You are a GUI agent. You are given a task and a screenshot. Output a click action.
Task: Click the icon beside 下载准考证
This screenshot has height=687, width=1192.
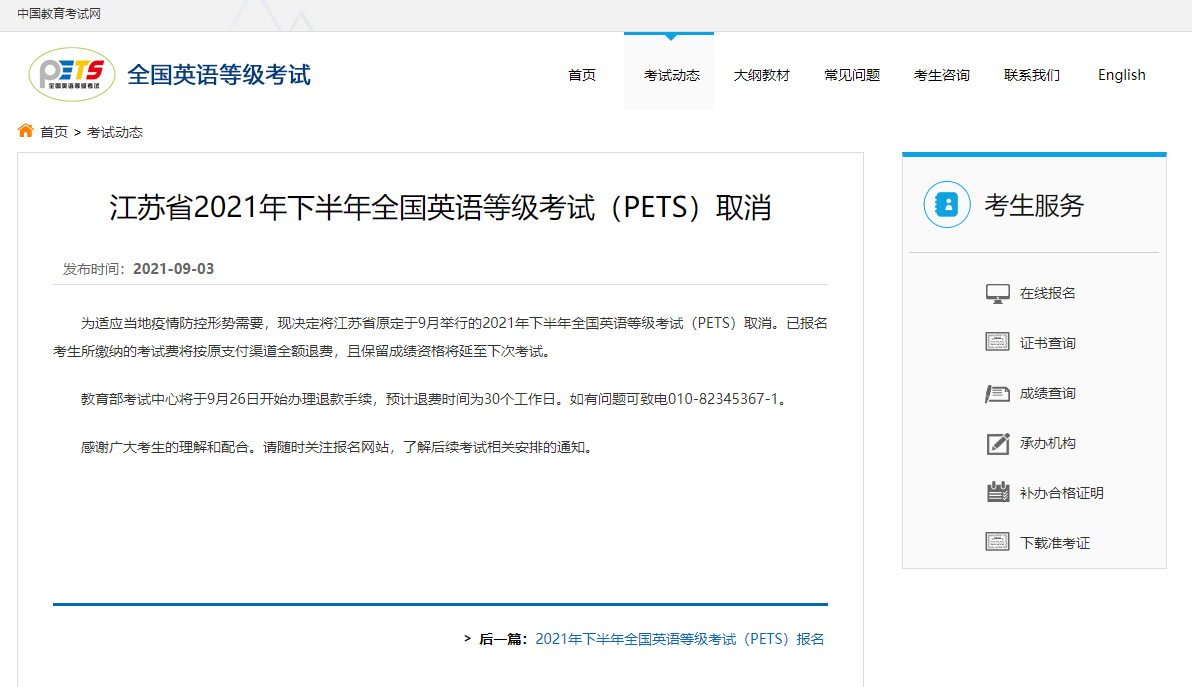997,542
